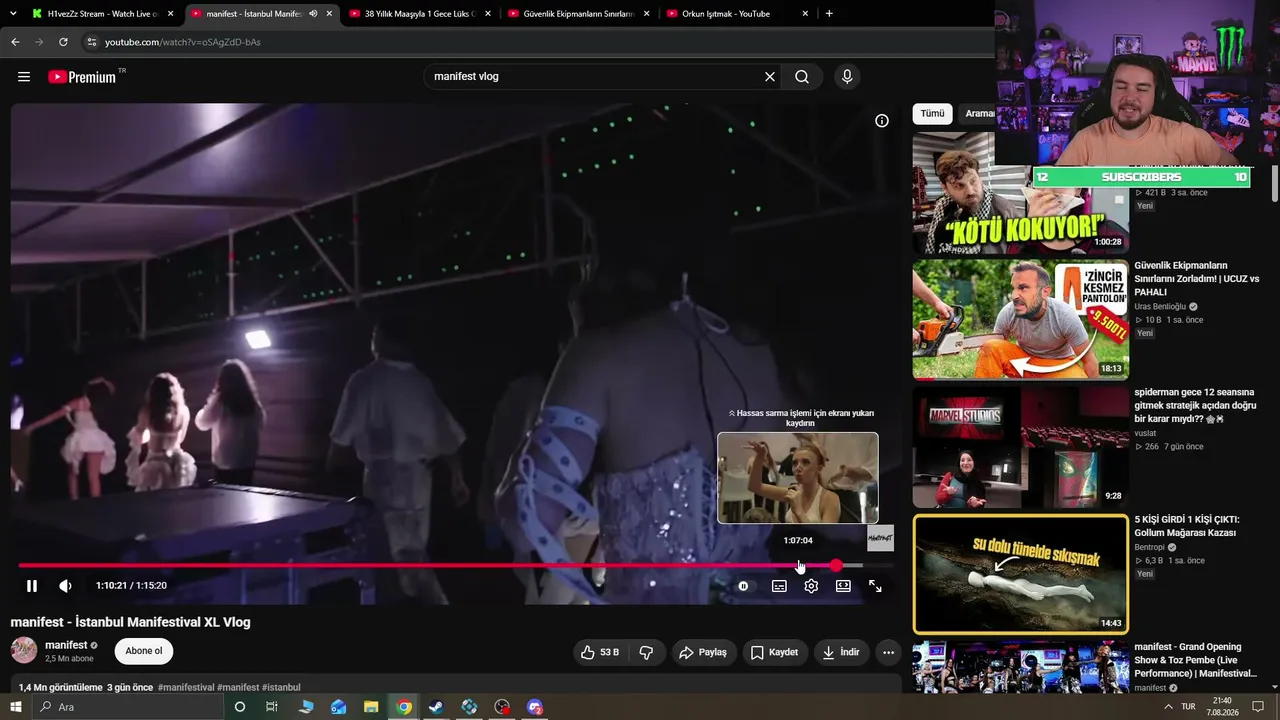The width and height of the screenshot is (1280, 720).
Task: Focus the address bar URL
Action: [183, 42]
